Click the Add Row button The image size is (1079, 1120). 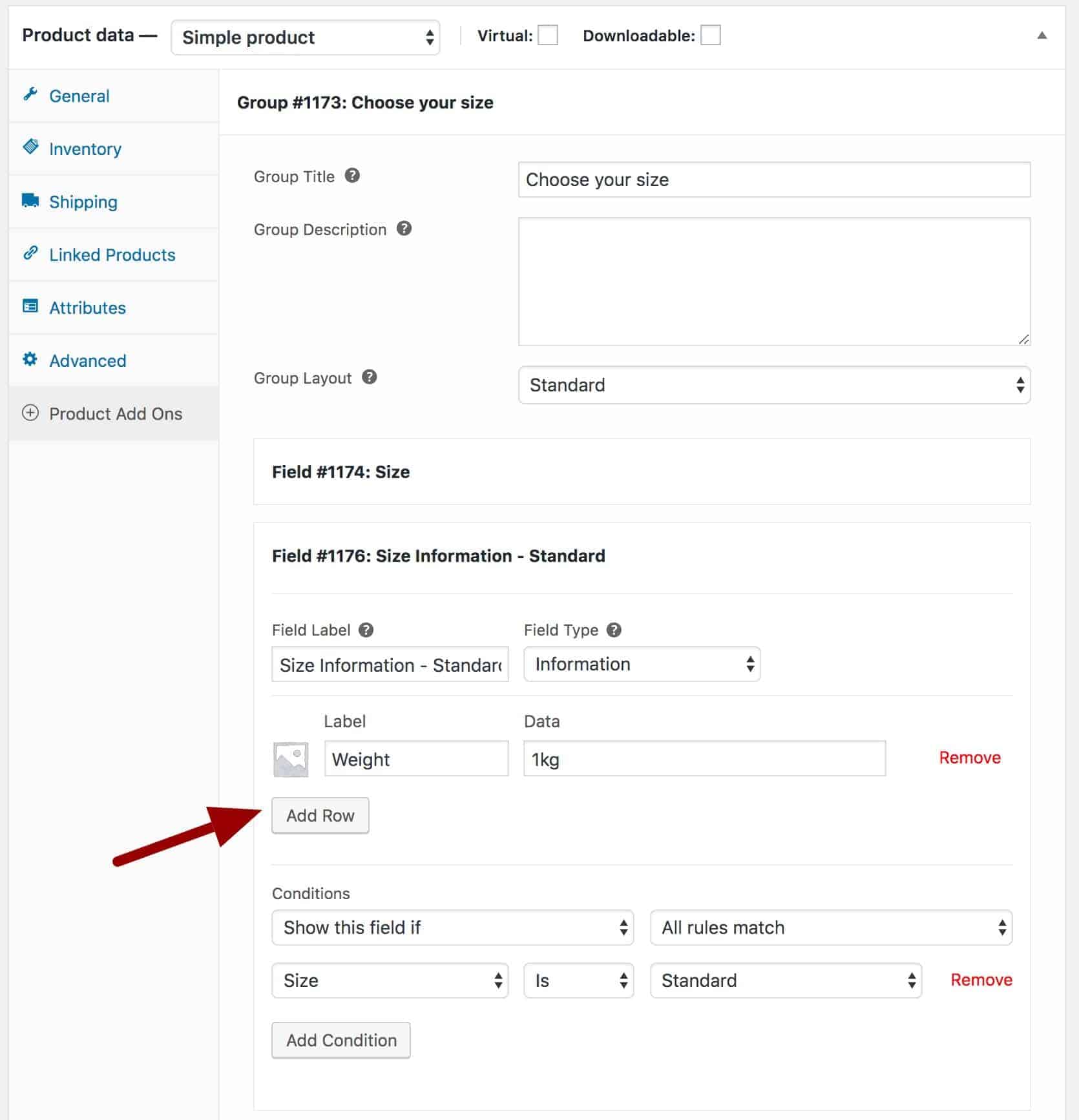tap(320, 815)
